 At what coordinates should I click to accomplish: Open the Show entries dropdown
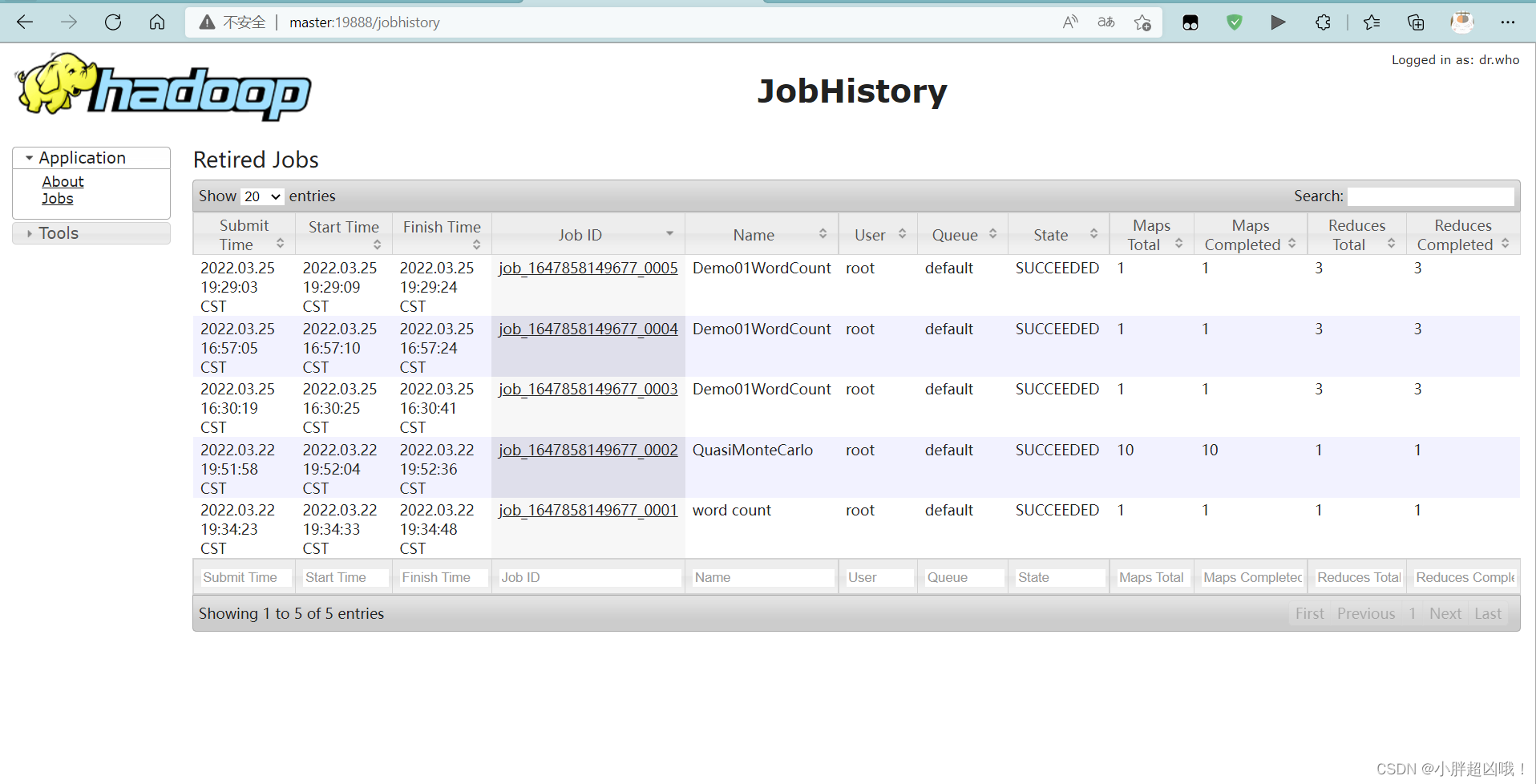261,196
